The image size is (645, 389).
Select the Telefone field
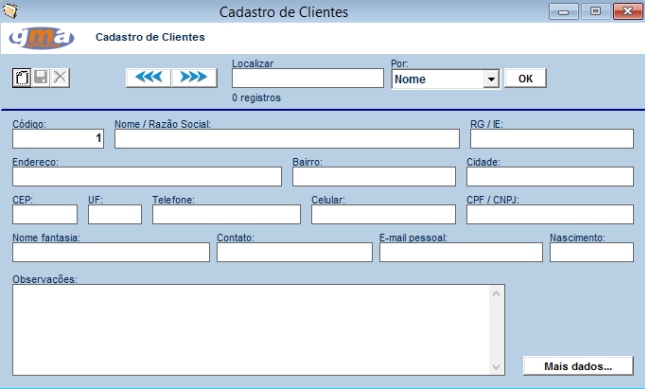pyautogui.click(x=226, y=214)
